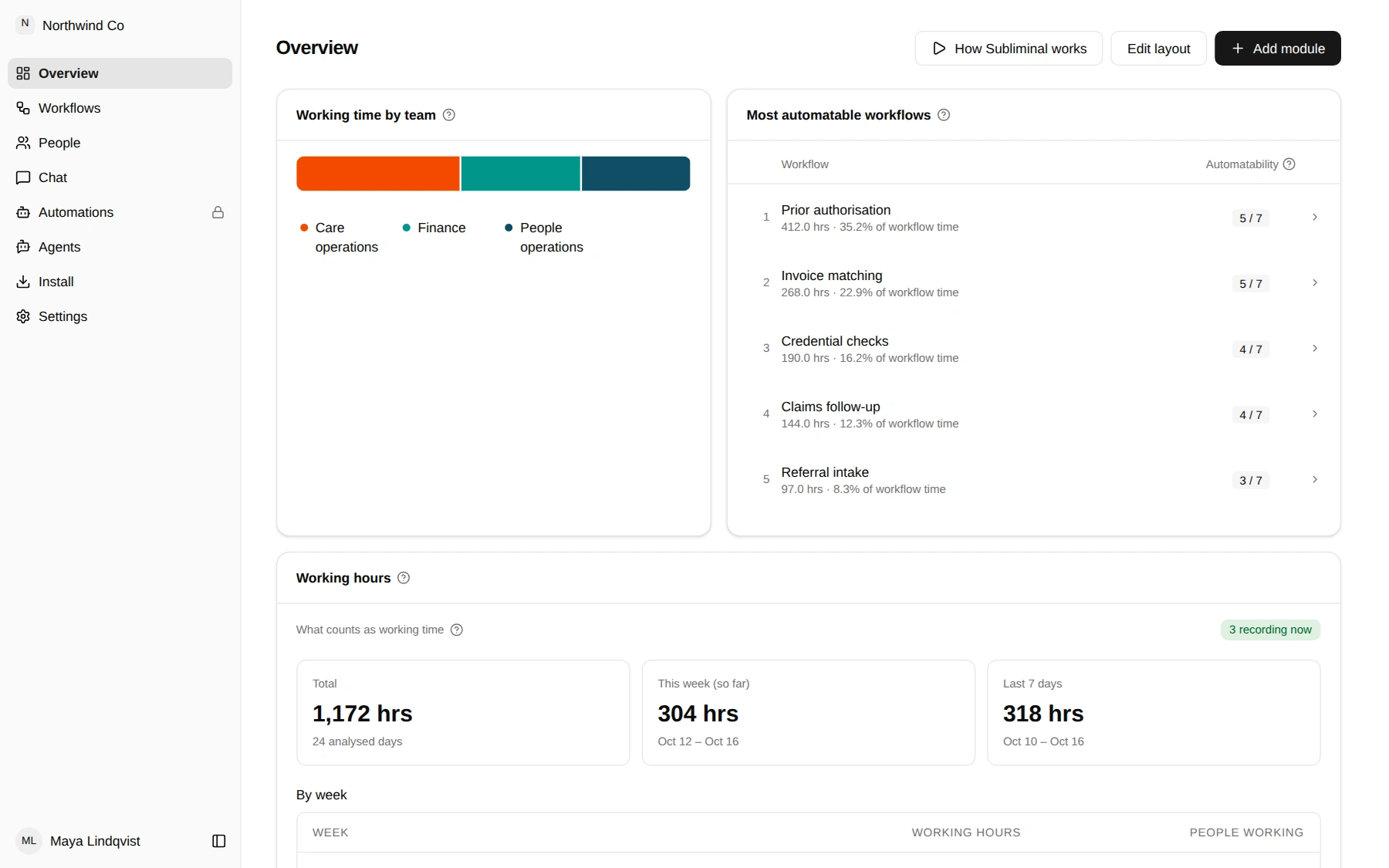Click the ML user avatar
The height and width of the screenshot is (868, 1389).
point(29,841)
